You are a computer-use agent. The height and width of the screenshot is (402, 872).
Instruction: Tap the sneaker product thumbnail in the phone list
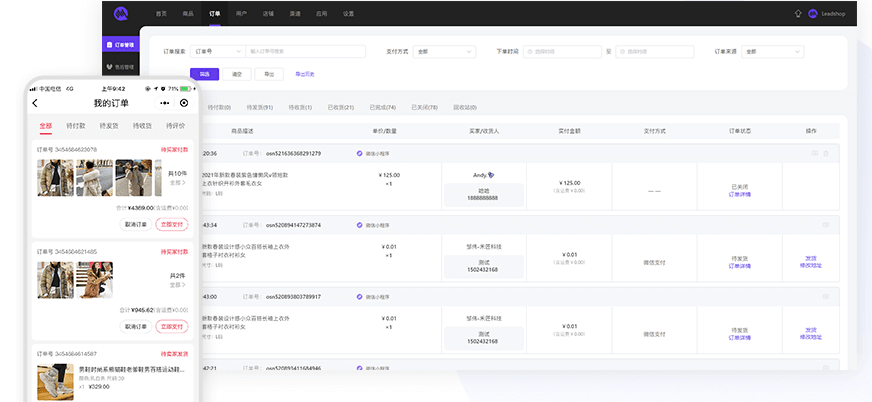pos(56,382)
